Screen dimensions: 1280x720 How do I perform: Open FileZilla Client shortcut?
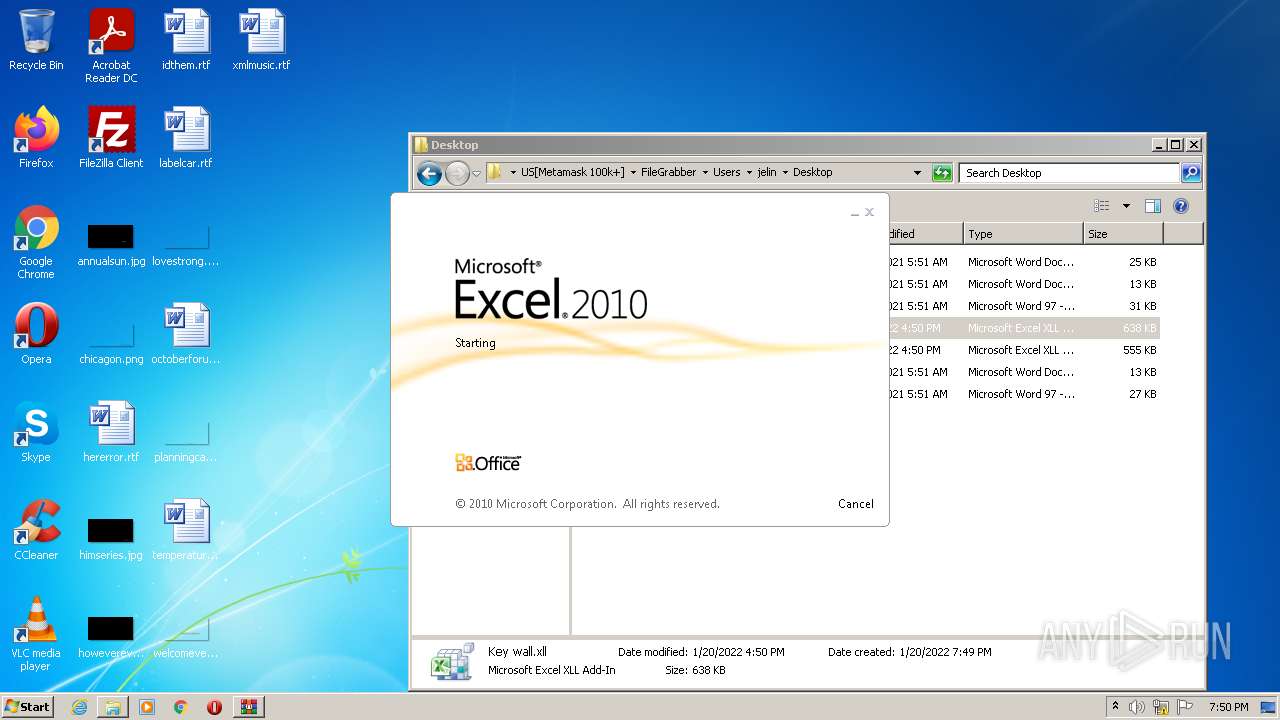point(111,138)
